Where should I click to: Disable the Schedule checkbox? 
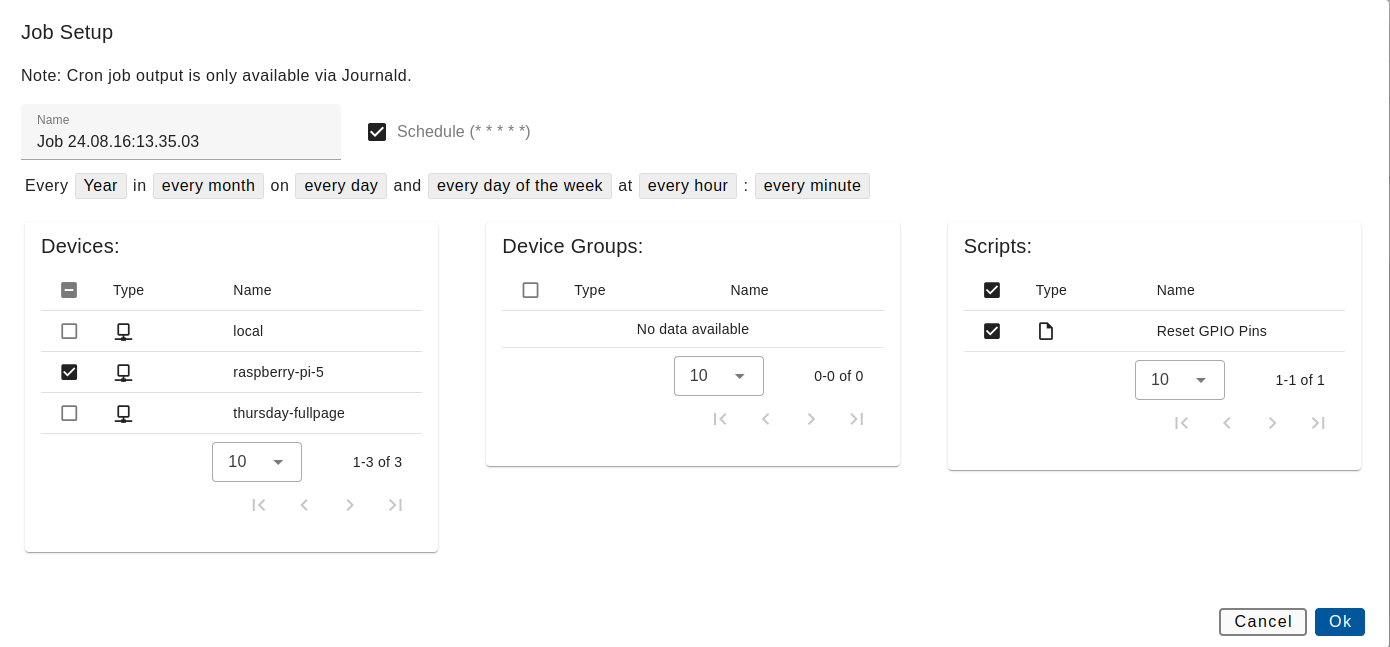click(x=377, y=131)
